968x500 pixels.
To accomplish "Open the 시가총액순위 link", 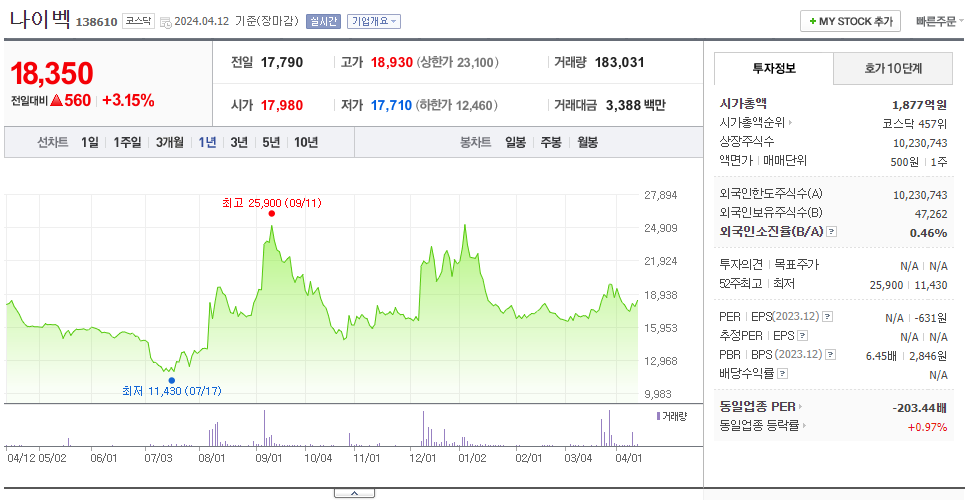I will (756, 123).
